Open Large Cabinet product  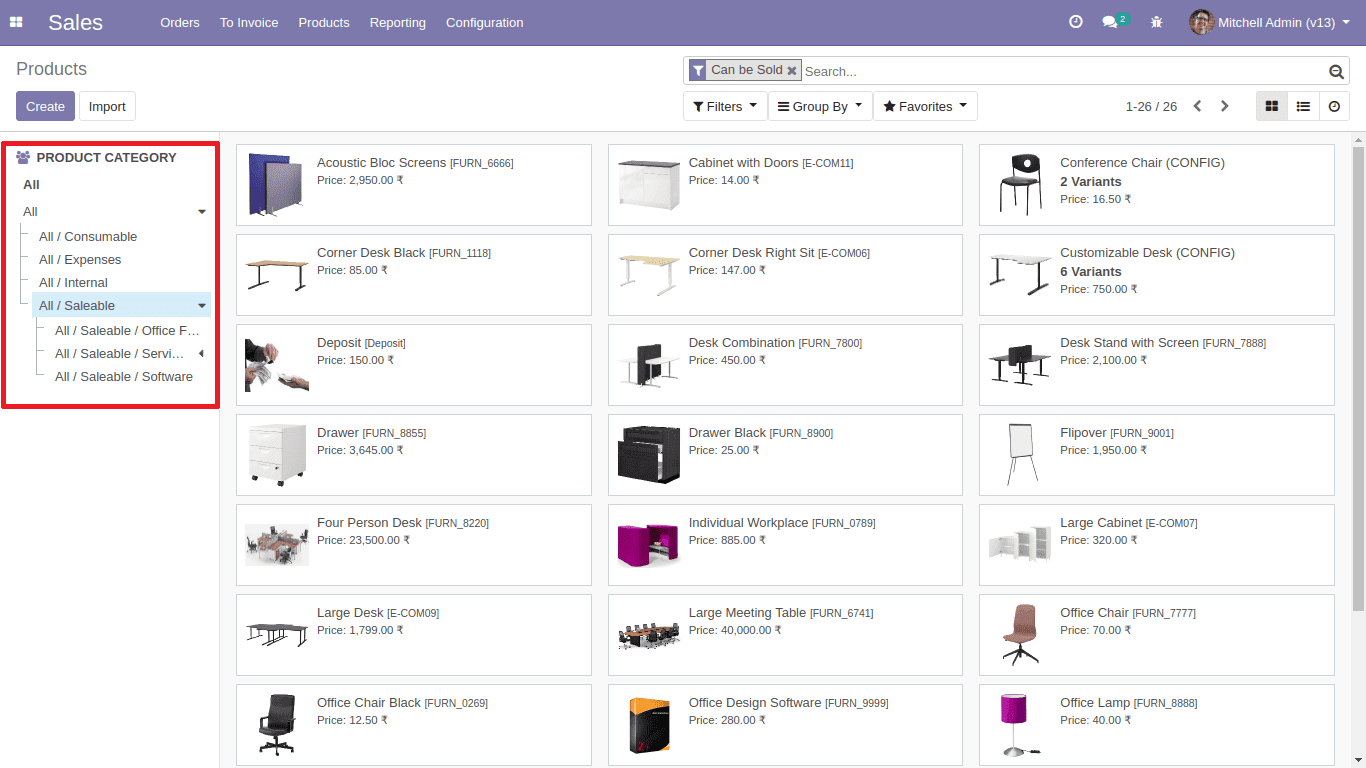(1157, 545)
